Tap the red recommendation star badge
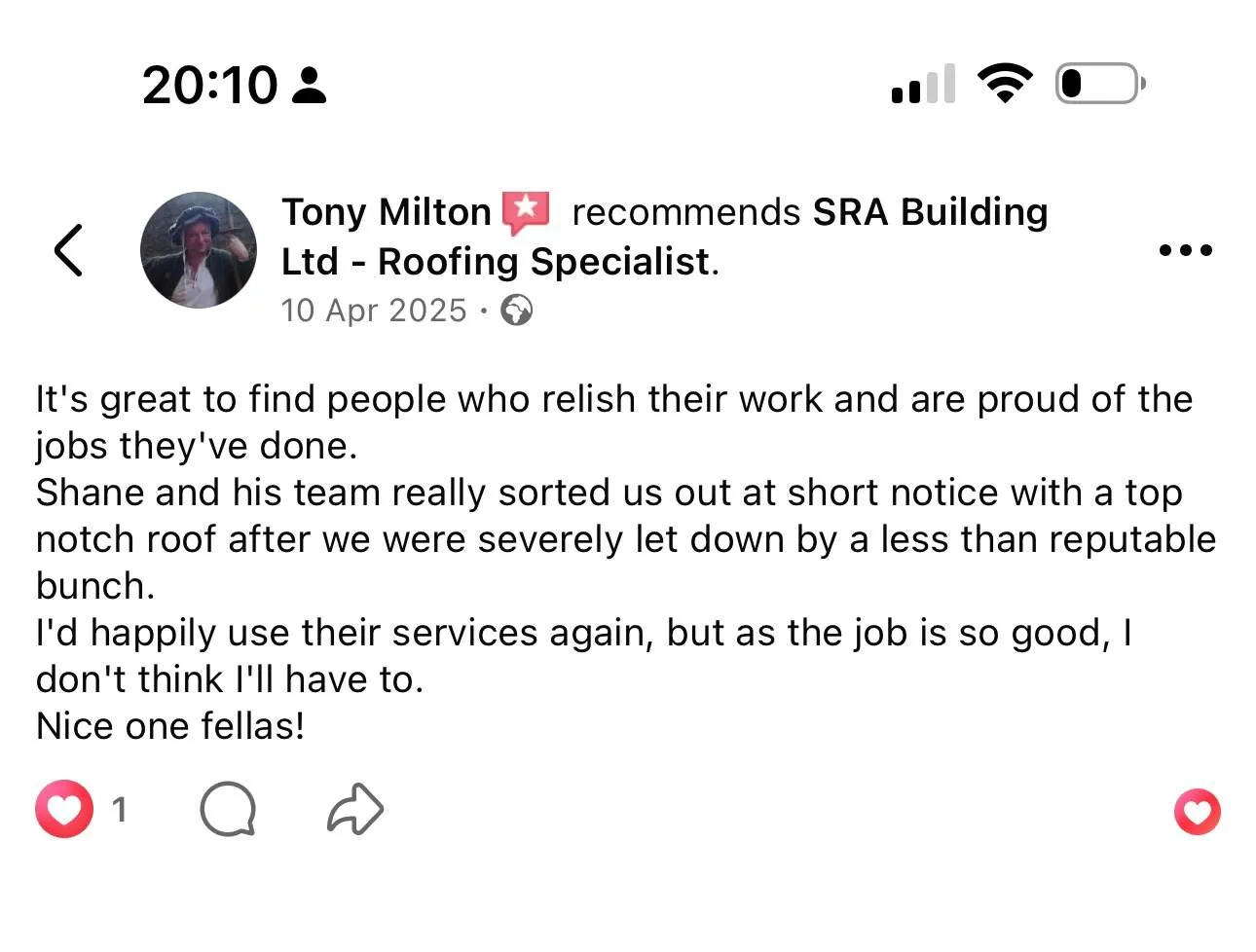 526,211
